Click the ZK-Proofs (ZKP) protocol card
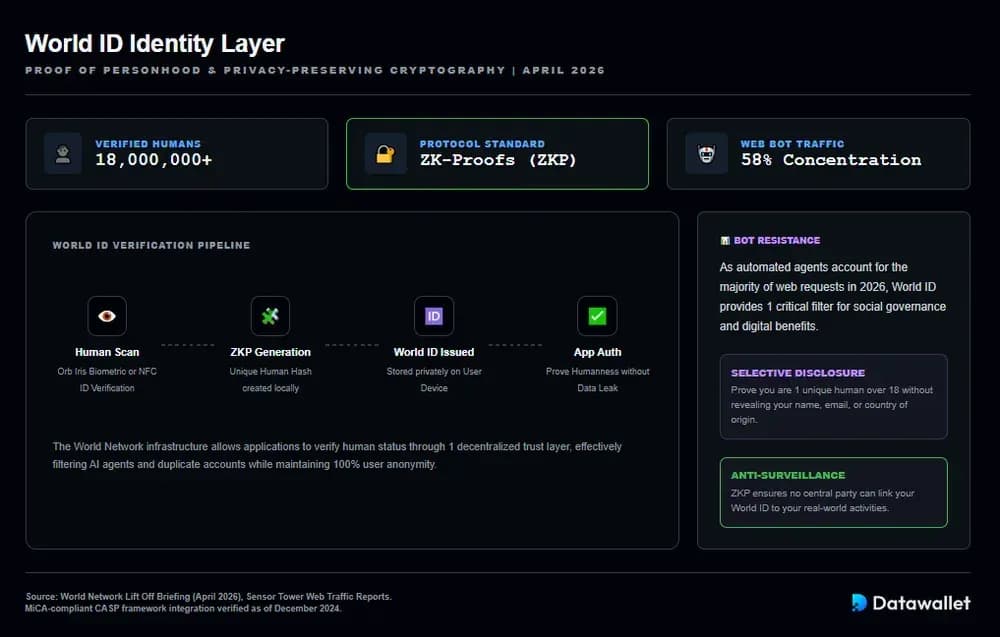This screenshot has width=1000, height=637. (x=497, y=153)
